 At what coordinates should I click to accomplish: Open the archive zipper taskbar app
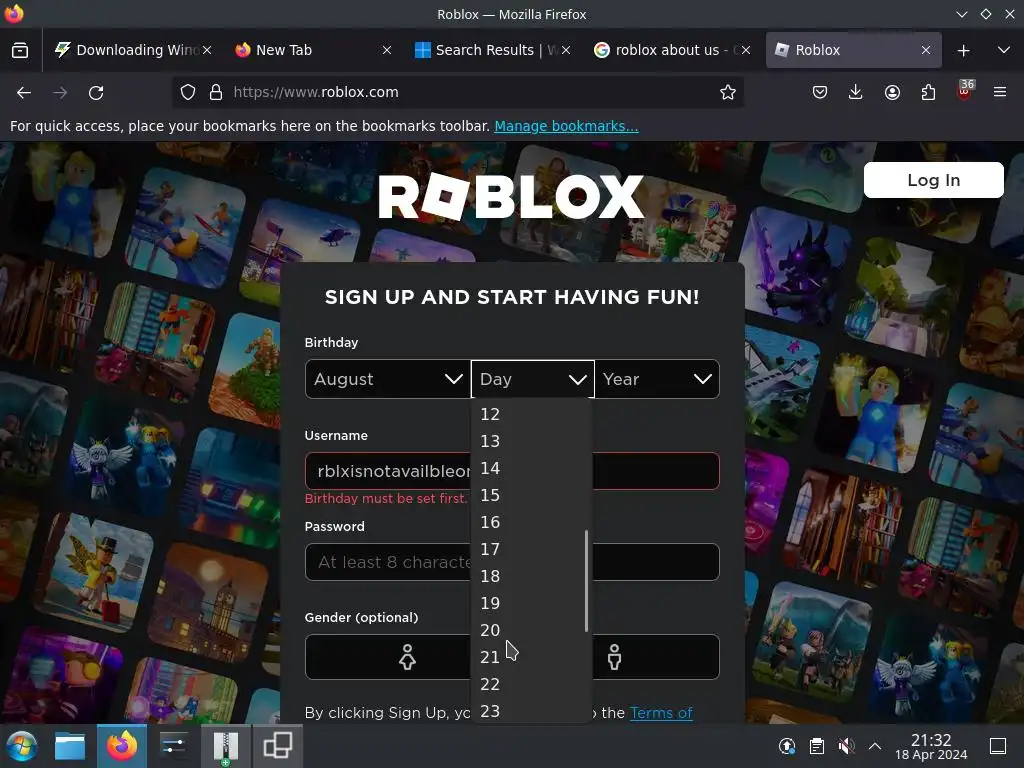click(225, 746)
